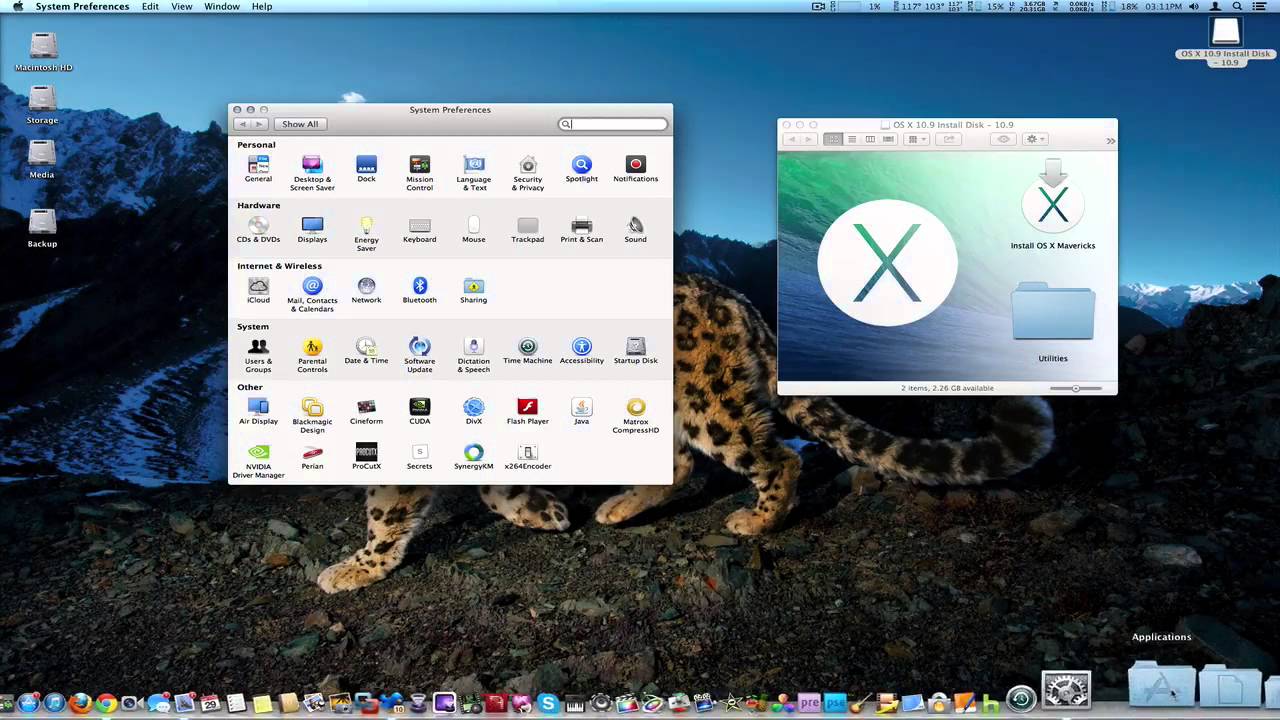The width and height of the screenshot is (1280, 720).
Task: Open Air Display preference pane
Action: (258, 409)
